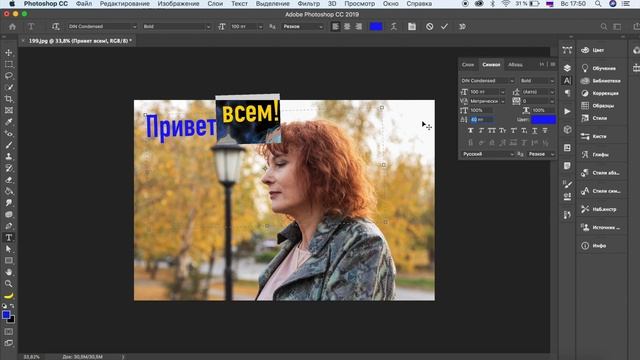Click blue text color swatch in options bar

click(x=376, y=27)
